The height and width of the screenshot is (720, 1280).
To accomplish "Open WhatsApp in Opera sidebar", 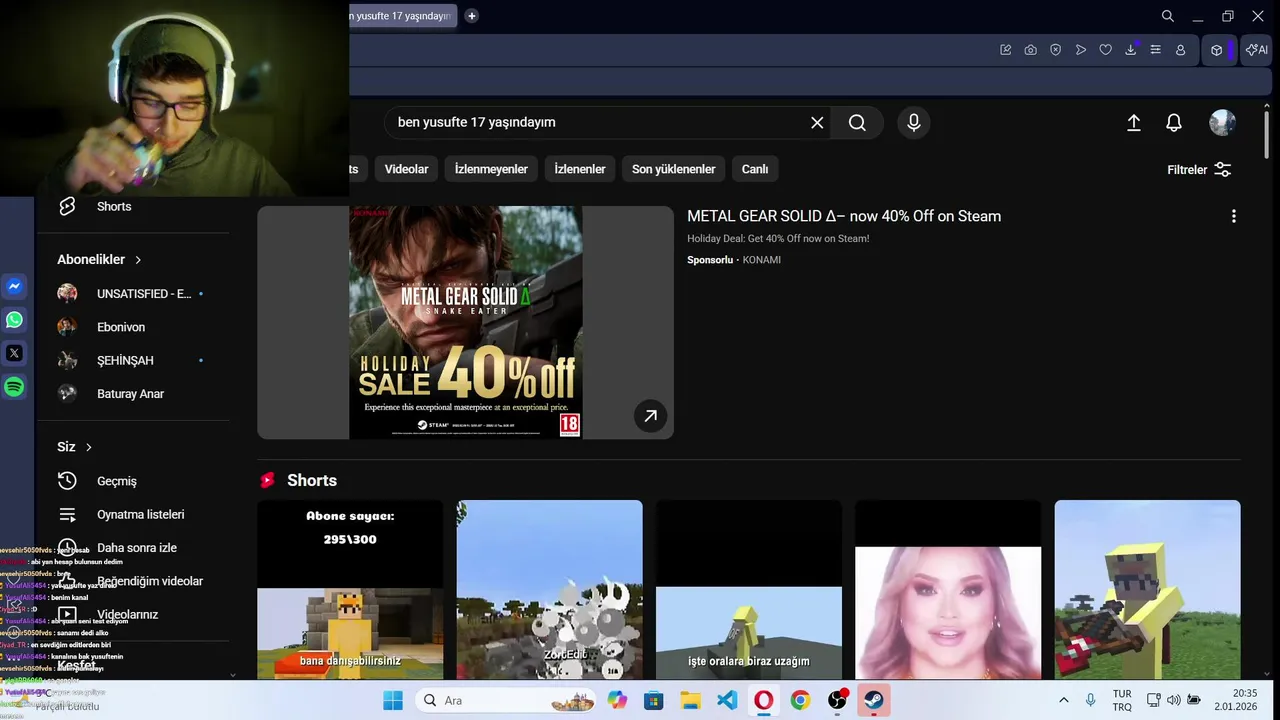I will pos(14,320).
